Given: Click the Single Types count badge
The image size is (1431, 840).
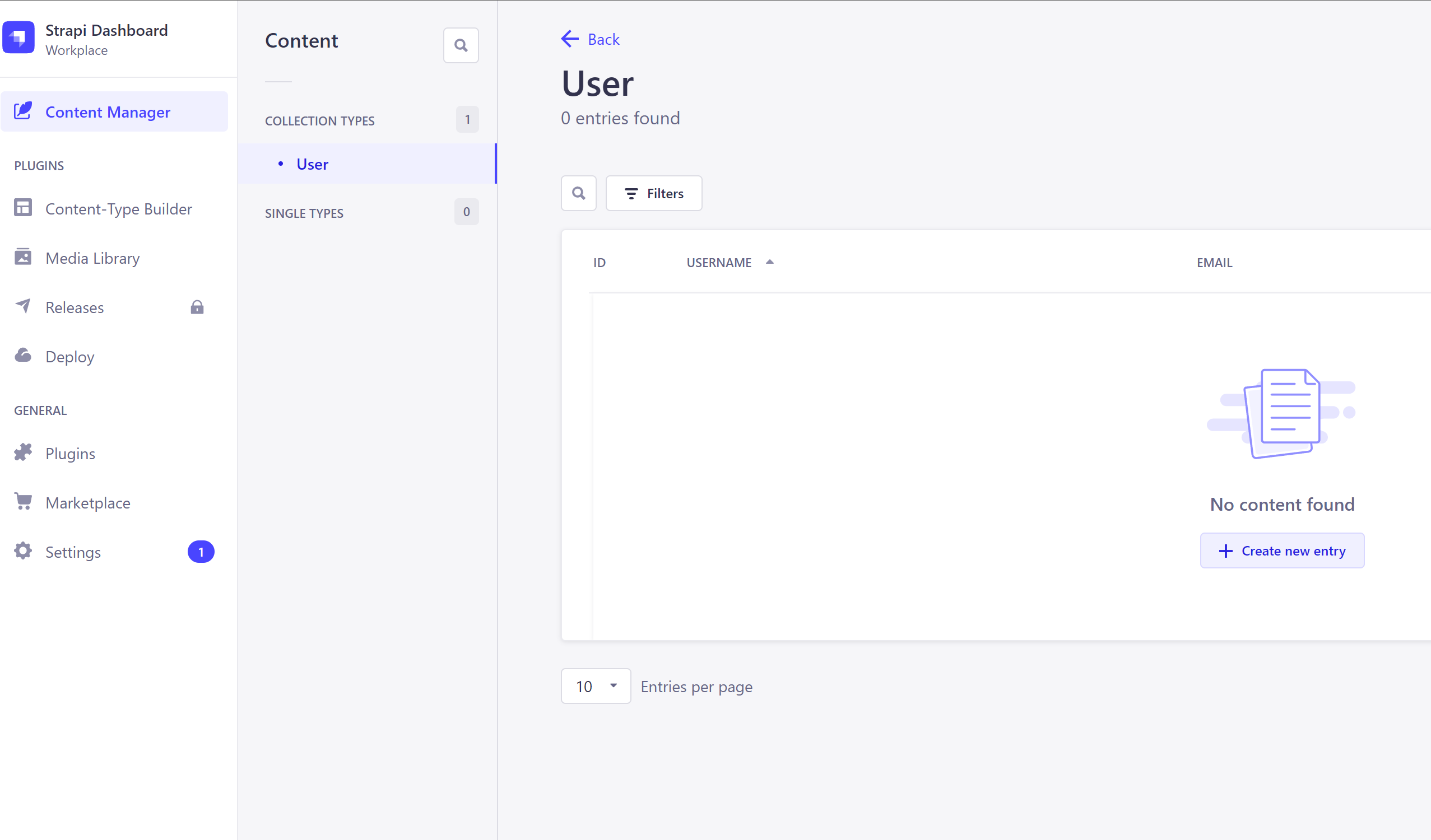Looking at the screenshot, I should pos(467,212).
